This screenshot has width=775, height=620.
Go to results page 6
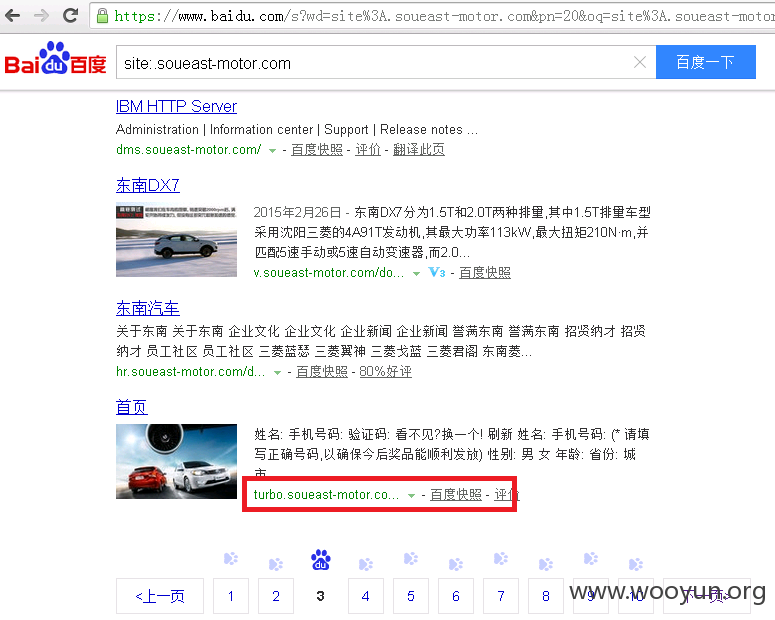point(456,596)
